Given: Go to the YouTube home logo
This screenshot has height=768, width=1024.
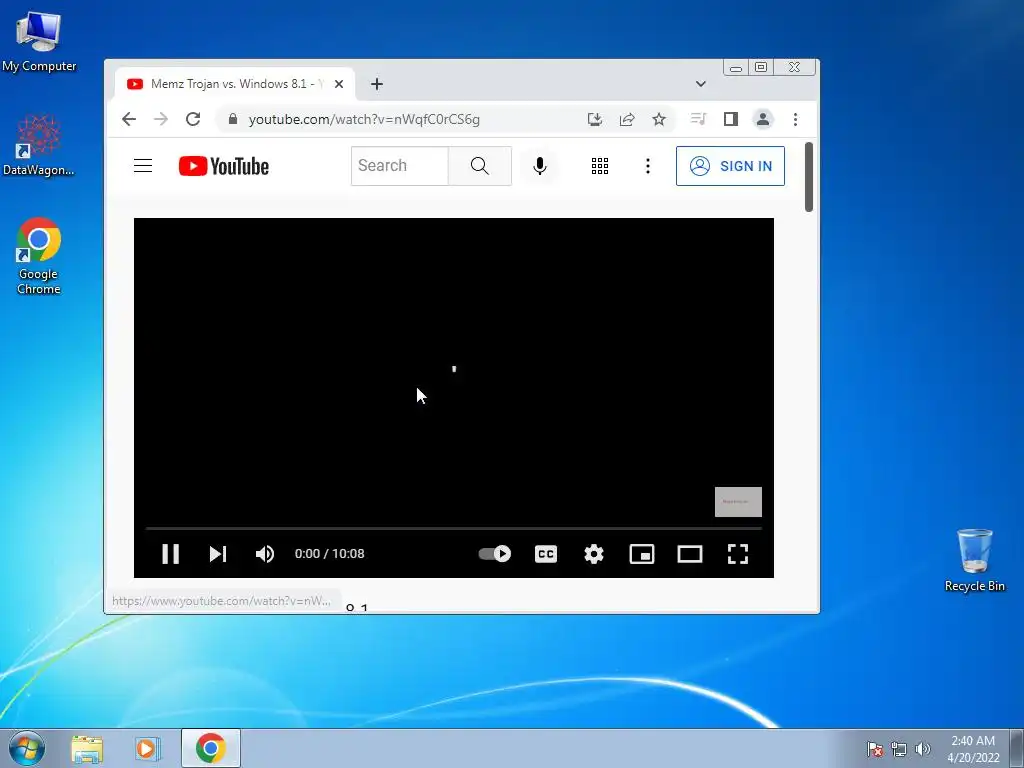Looking at the screenshot, I should [224, 166].
